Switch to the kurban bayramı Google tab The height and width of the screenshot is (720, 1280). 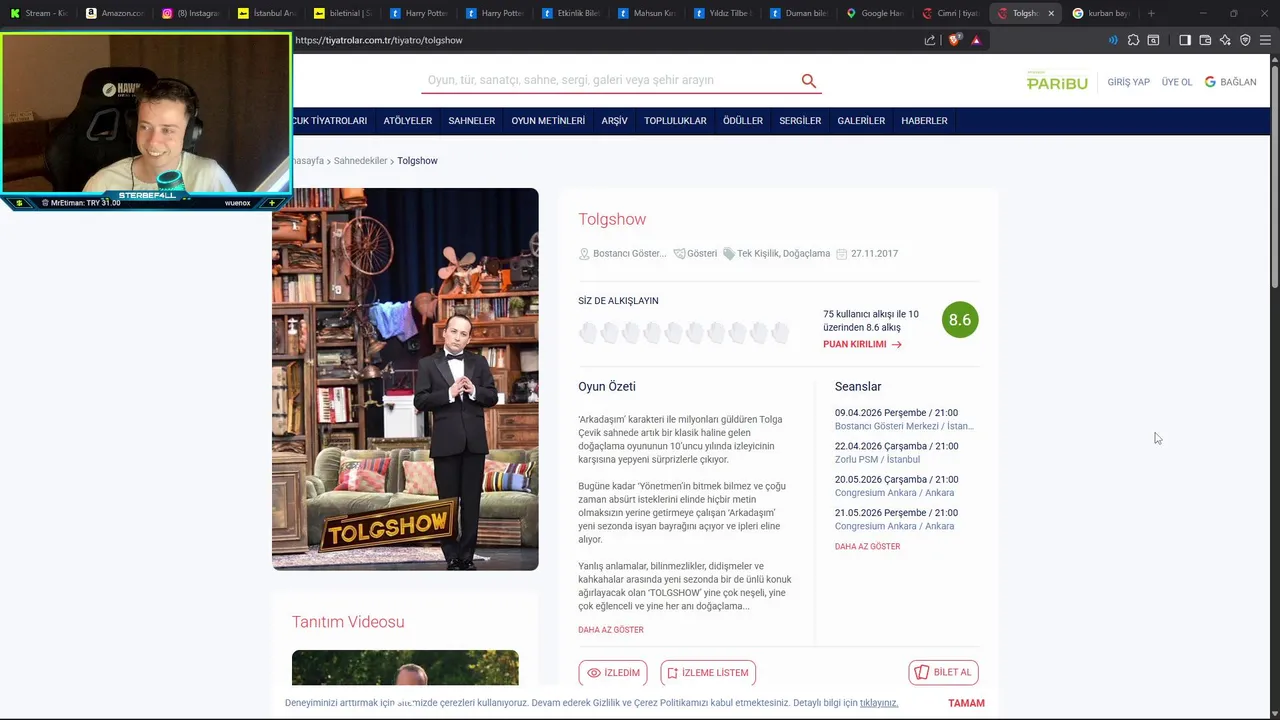pyautogui.click(x=1101, y=13)
